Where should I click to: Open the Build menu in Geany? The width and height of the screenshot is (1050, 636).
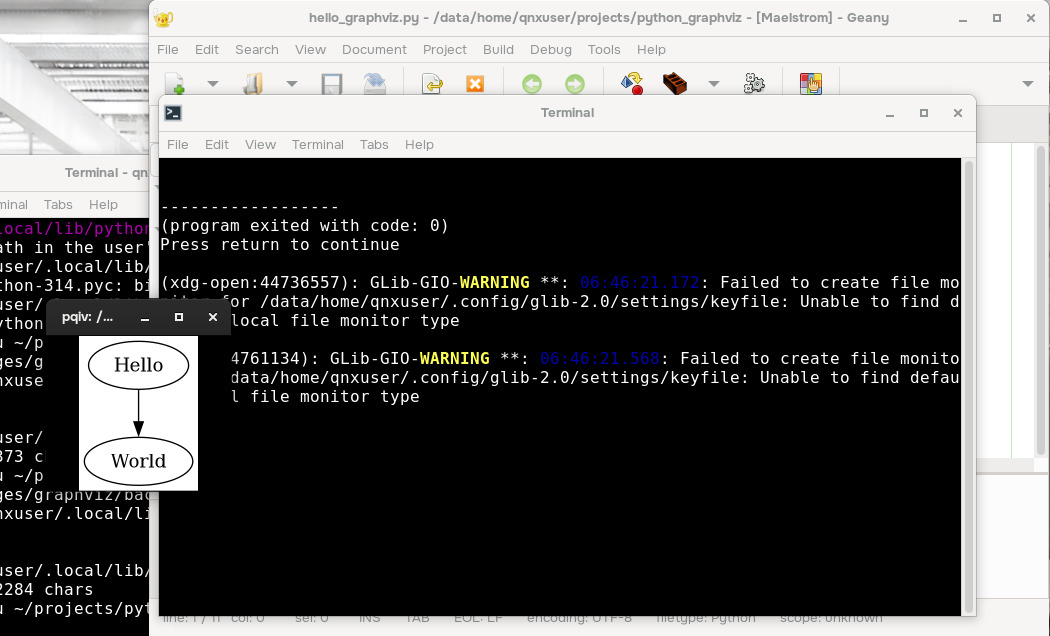pyautogui.click(x=498, y=49)
